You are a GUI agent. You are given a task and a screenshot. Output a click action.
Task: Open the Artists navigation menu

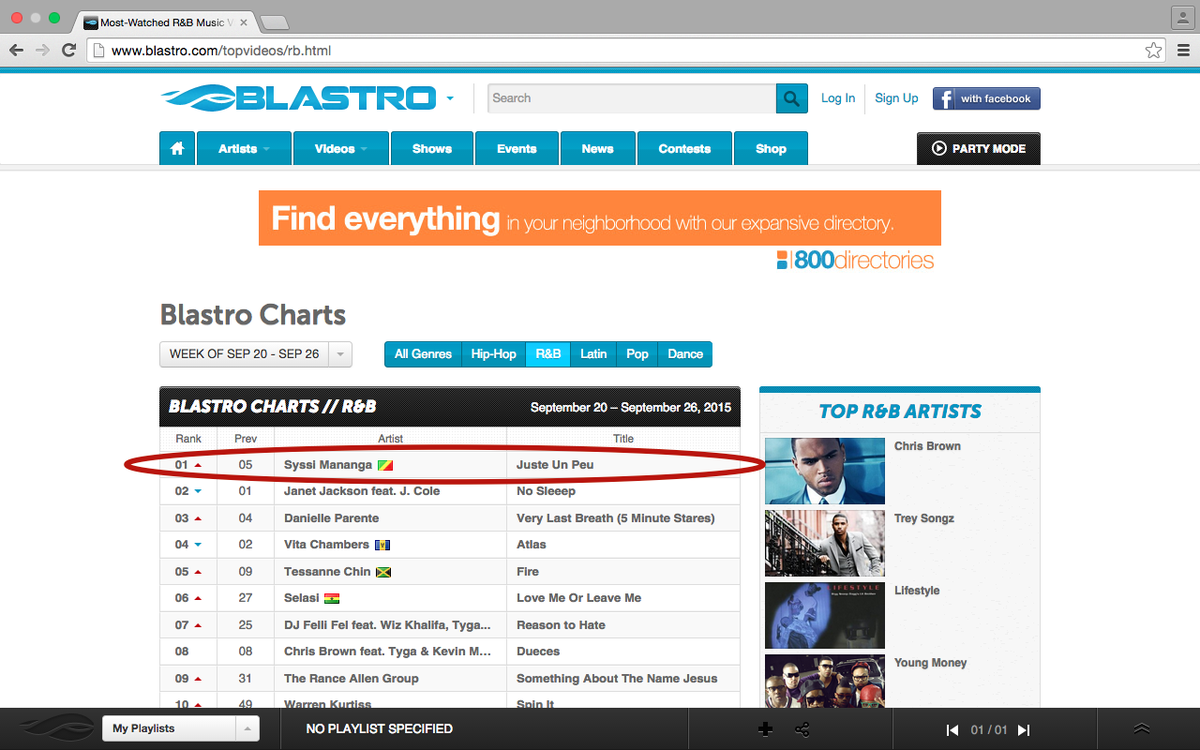tap(244, 148)
